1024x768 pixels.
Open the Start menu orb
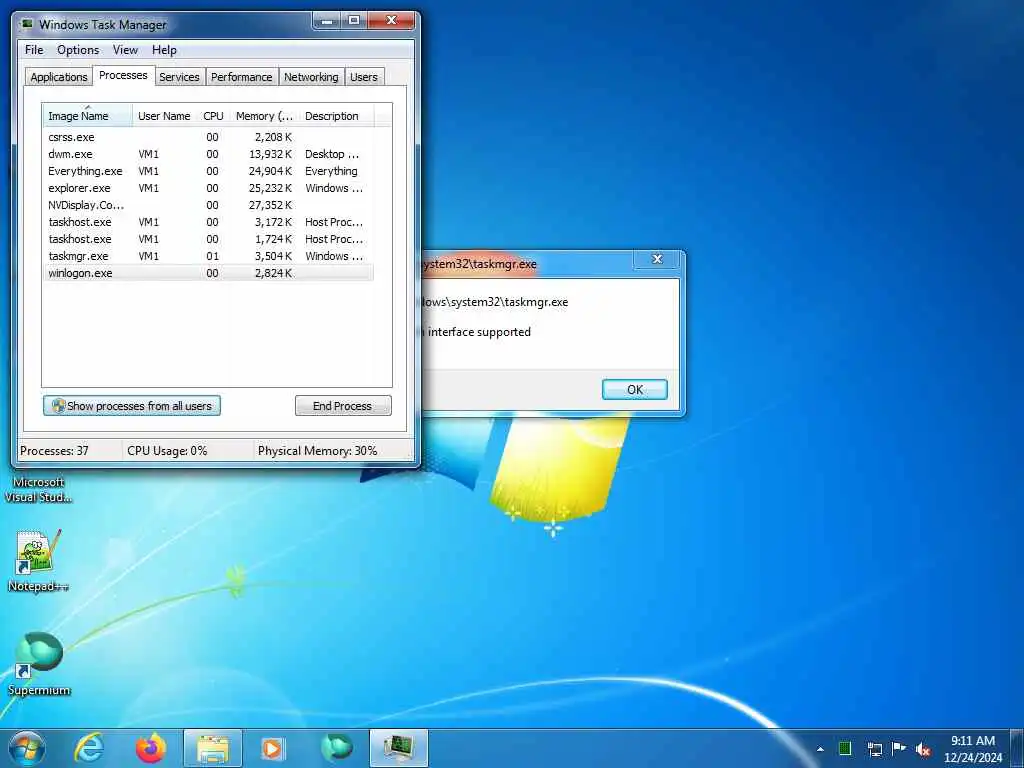(x=27, y=748)
